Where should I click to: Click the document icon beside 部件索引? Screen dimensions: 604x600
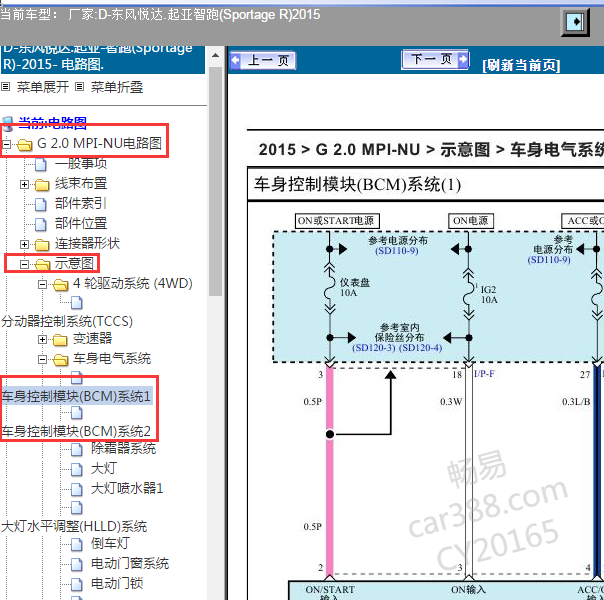(x=41, y=204)
